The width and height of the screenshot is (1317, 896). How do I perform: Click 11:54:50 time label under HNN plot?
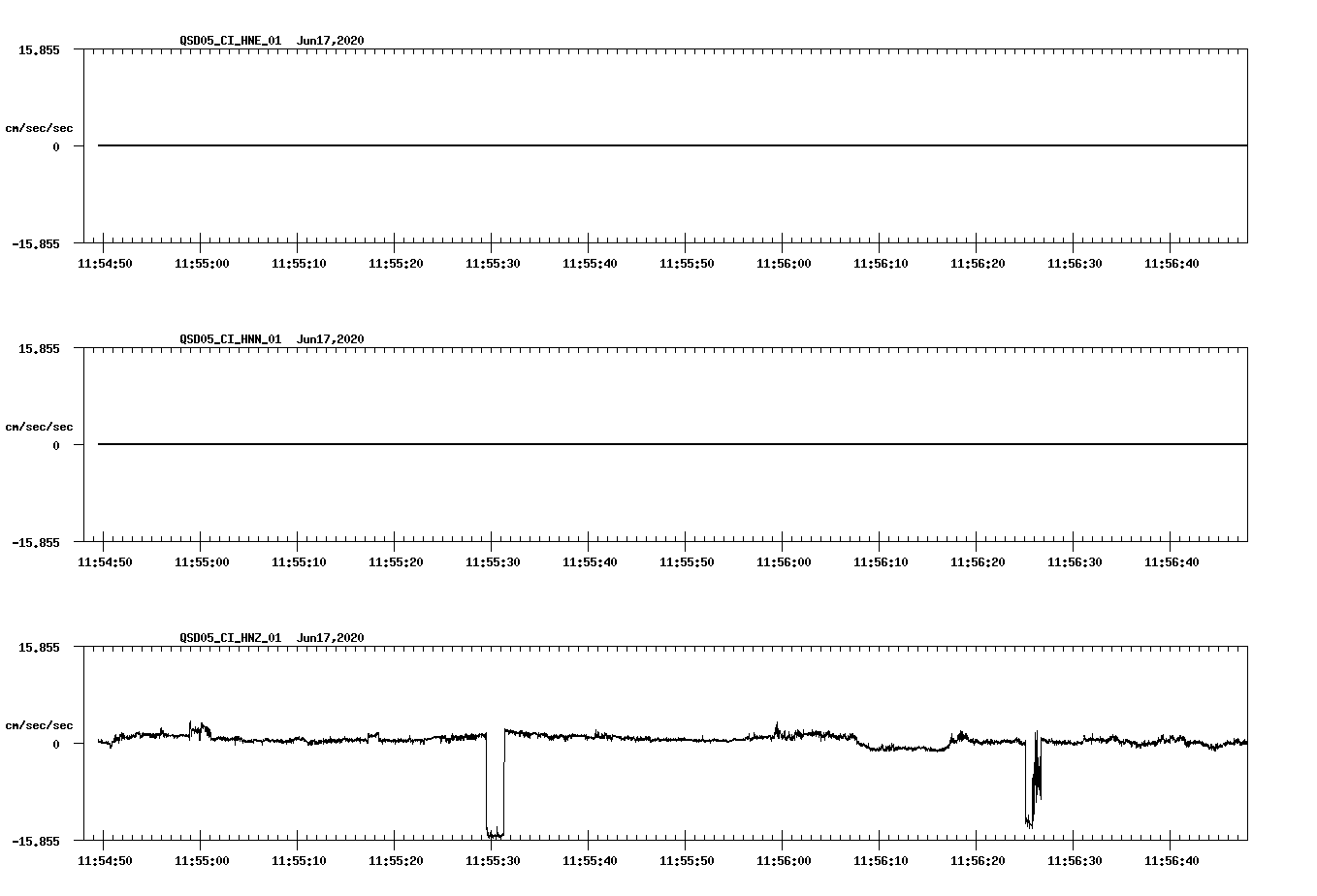pos(105,562)
